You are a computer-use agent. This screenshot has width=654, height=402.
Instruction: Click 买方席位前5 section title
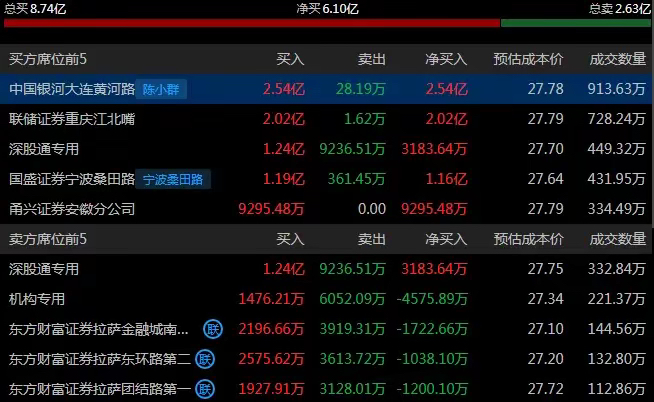48,59
